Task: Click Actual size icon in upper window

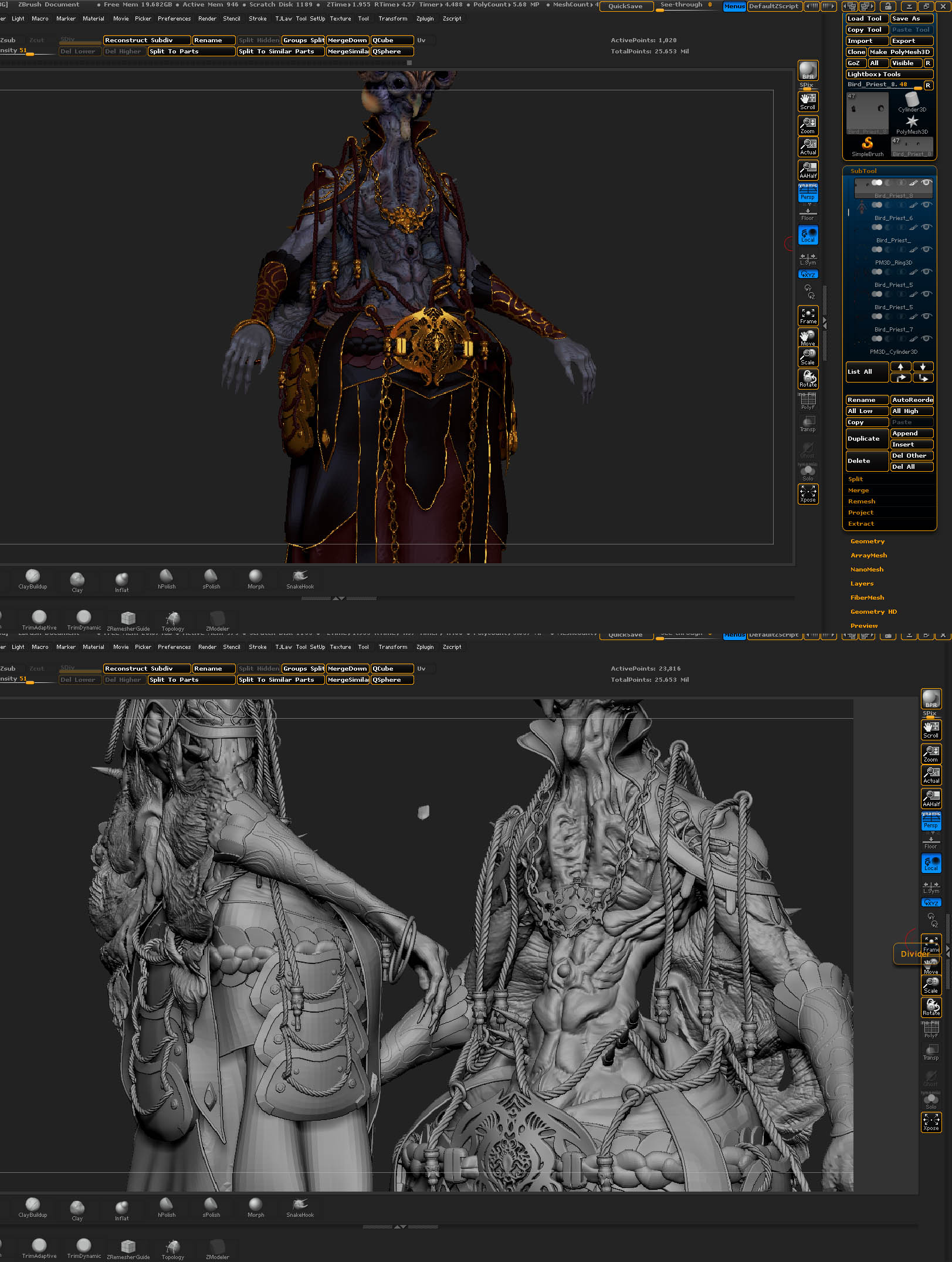Action: (x=808, y=147)
